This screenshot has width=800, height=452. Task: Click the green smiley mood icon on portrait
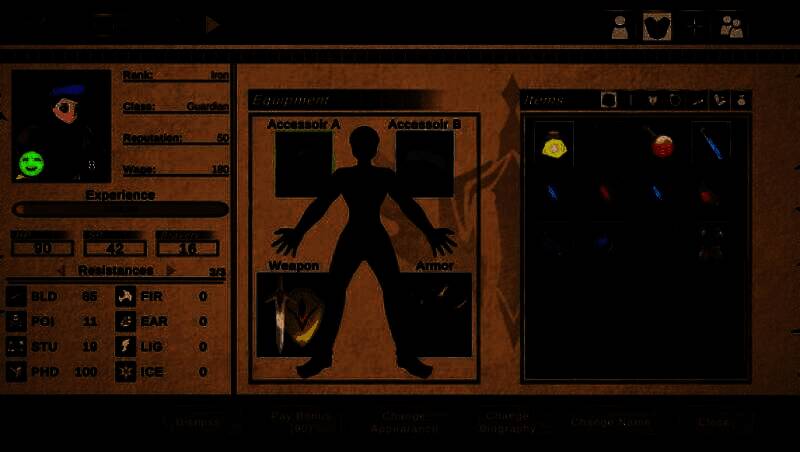tap(32, 163)
